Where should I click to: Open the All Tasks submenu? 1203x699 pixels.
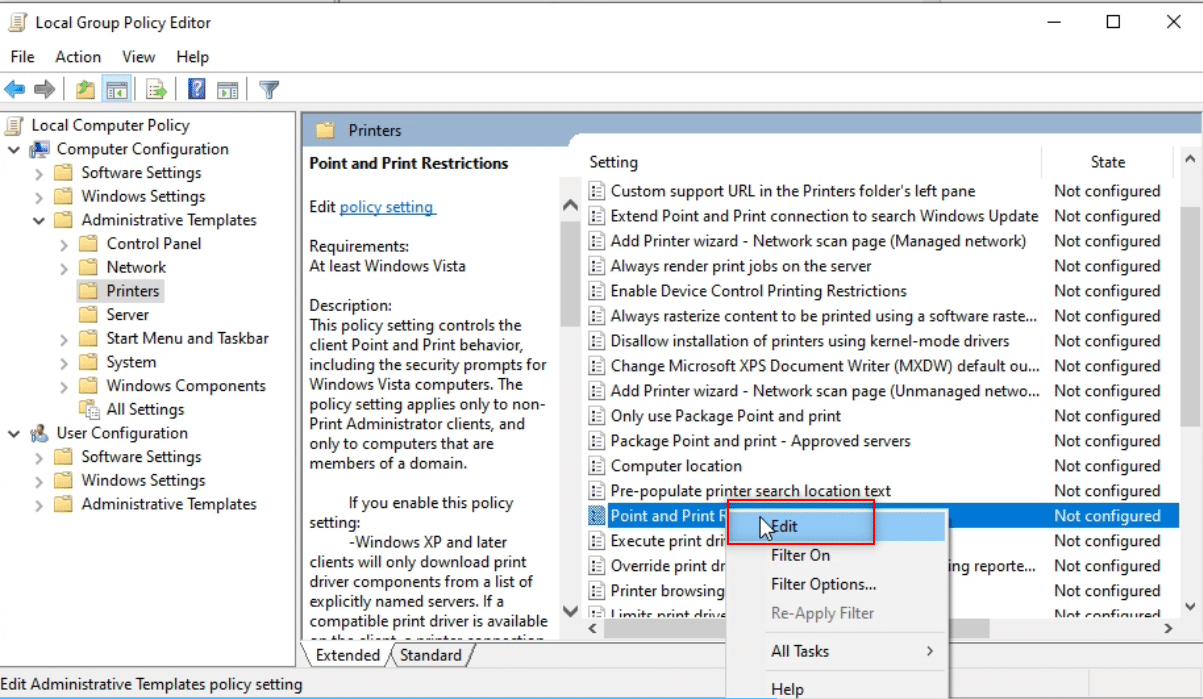pos(836,651)
